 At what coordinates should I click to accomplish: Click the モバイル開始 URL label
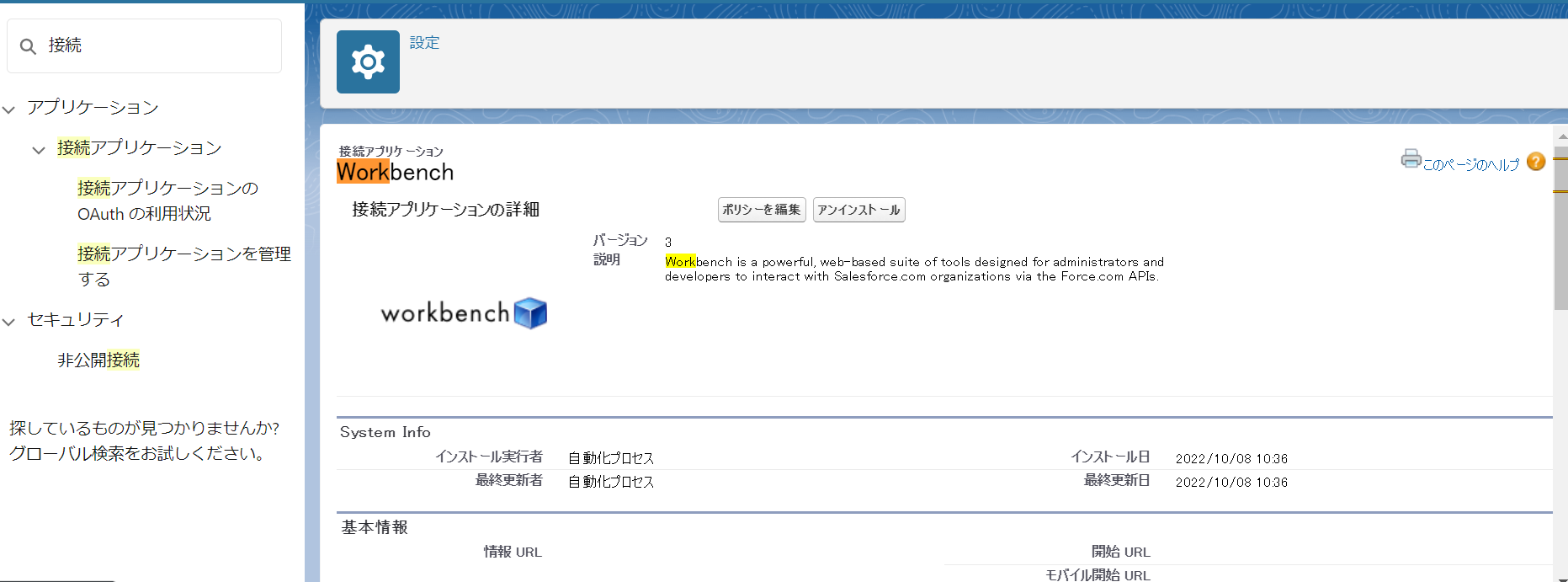tap(1098, 575)
